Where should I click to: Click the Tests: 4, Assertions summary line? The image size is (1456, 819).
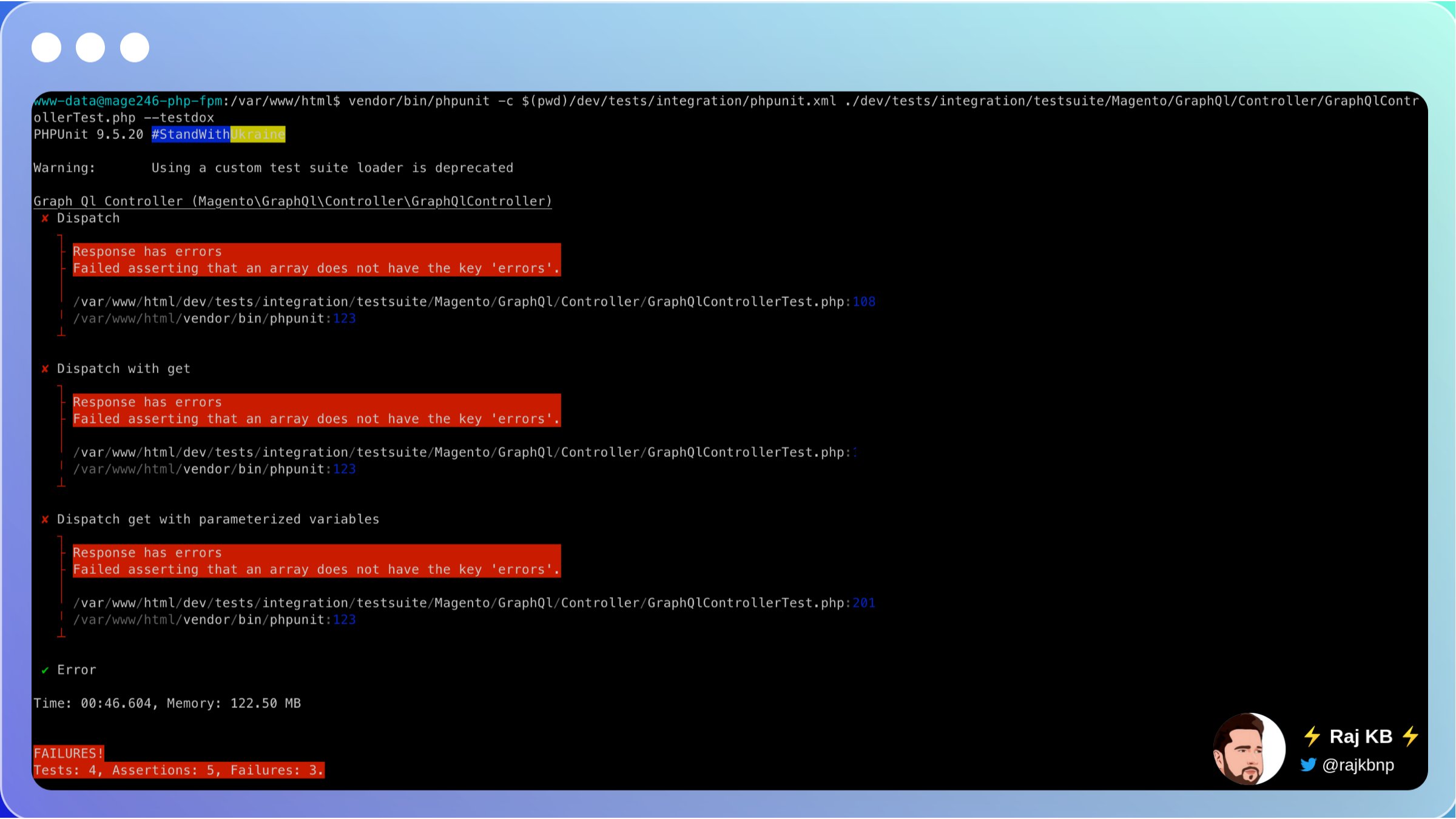click(x=178, y=770)
